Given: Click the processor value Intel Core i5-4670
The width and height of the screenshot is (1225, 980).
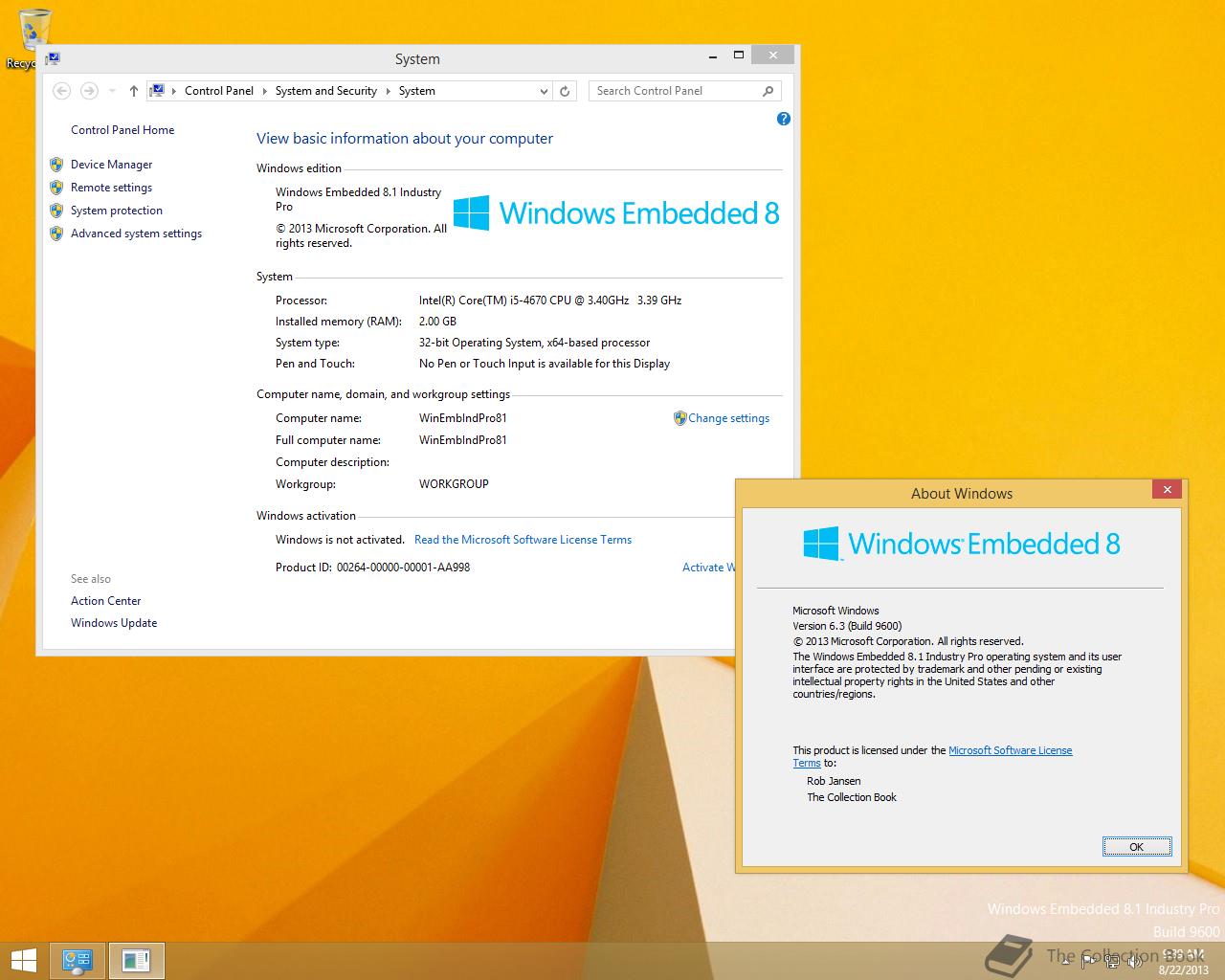Looking at the screenshot, I should (550, 301).
